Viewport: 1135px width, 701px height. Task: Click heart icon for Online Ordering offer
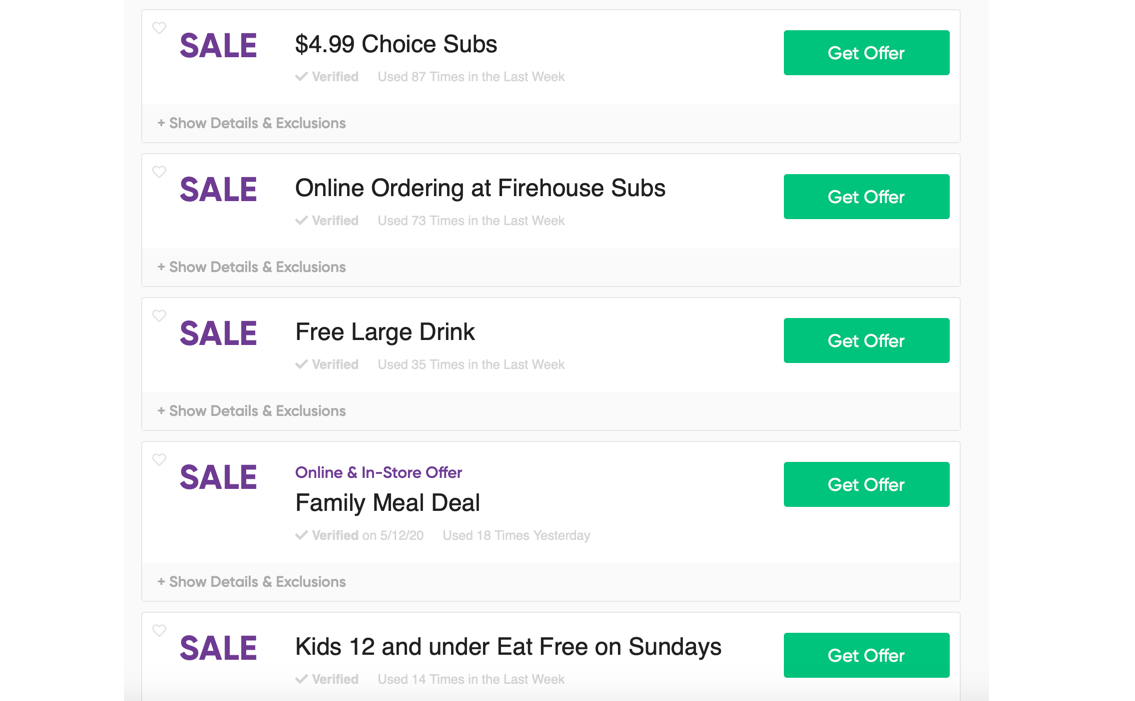coord(159,172)
